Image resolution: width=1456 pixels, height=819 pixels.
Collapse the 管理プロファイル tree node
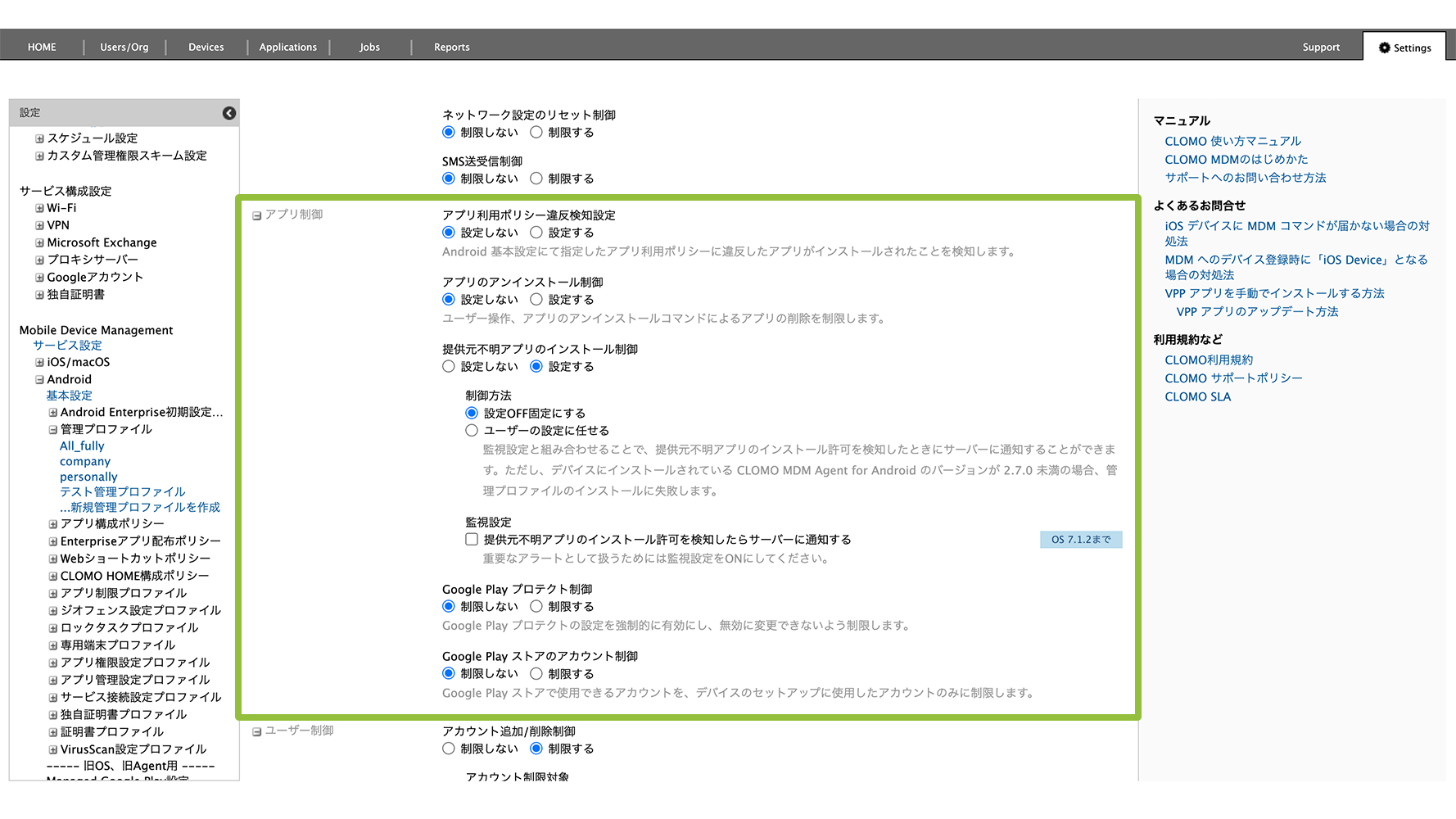click(x=52, y=430)
